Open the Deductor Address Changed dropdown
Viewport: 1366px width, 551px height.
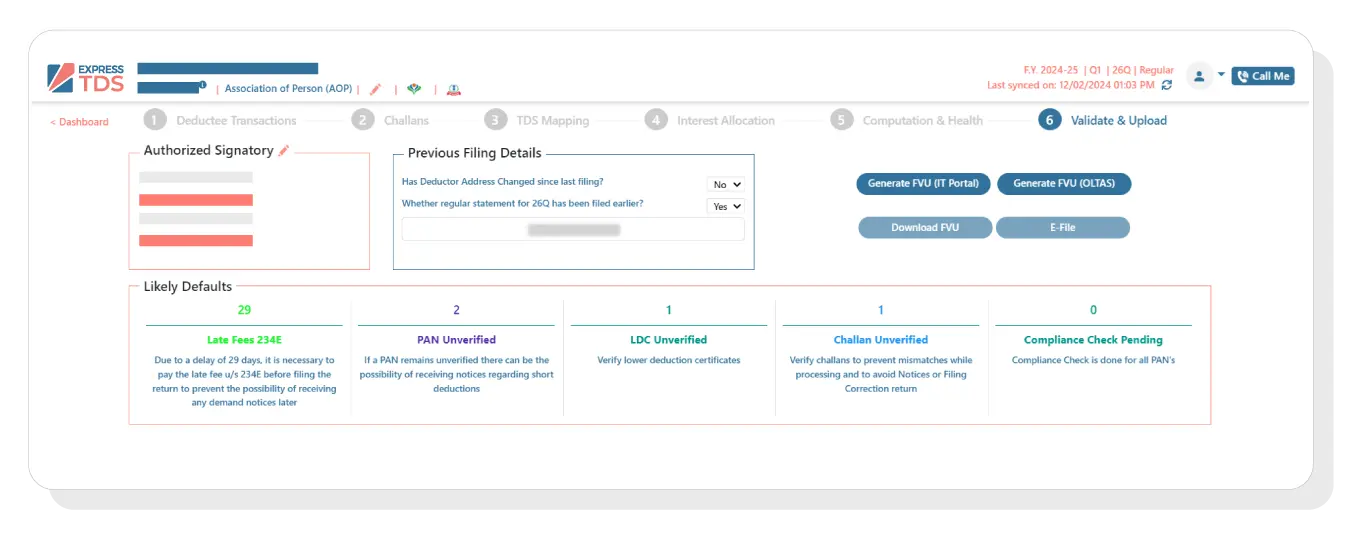pyautogui.click(x=726, y=184)
